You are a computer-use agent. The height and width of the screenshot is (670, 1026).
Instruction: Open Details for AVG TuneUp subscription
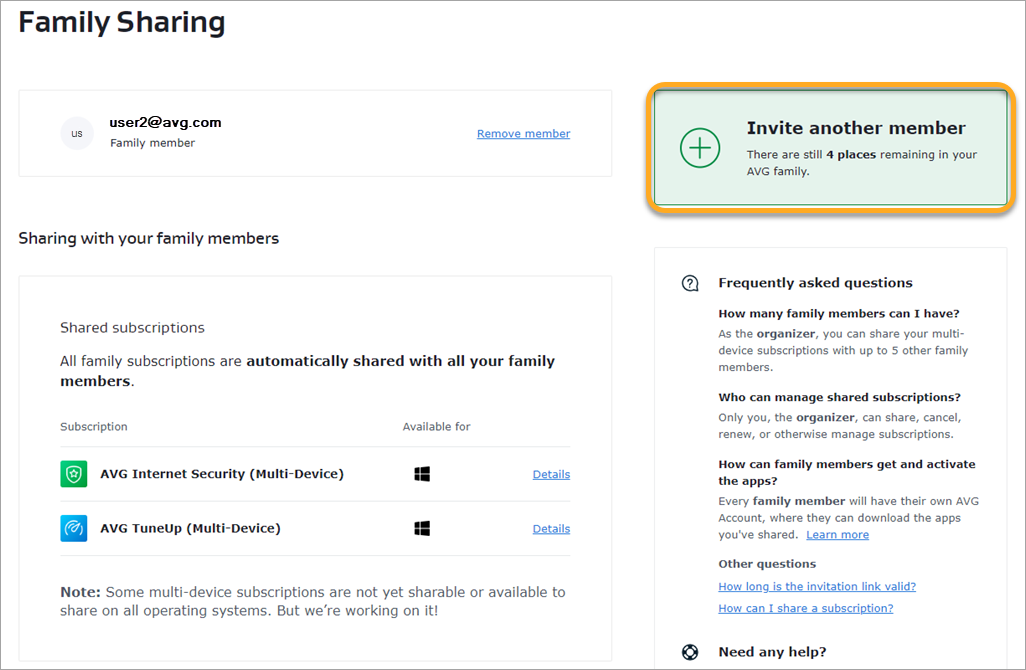point(551,529)
